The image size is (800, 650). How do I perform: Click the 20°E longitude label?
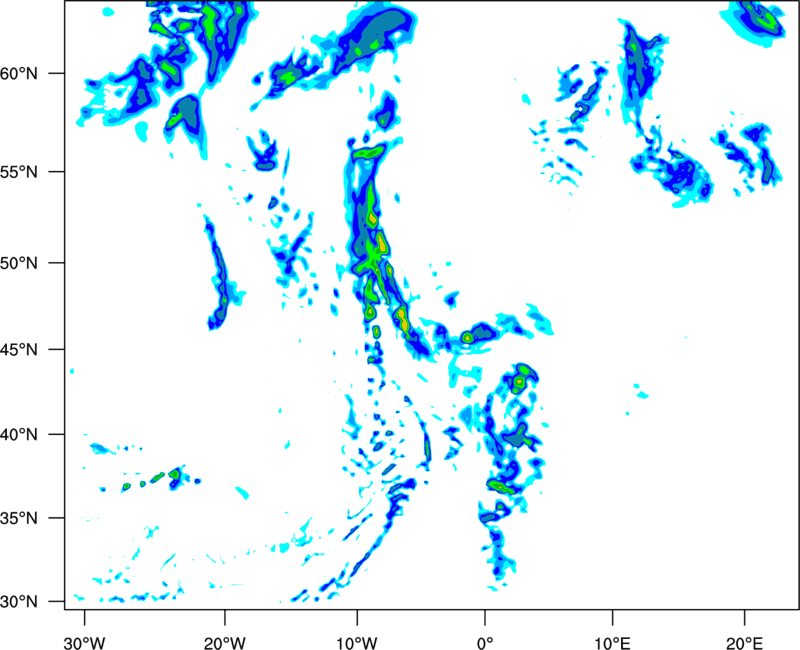click(x=744, y=643)
